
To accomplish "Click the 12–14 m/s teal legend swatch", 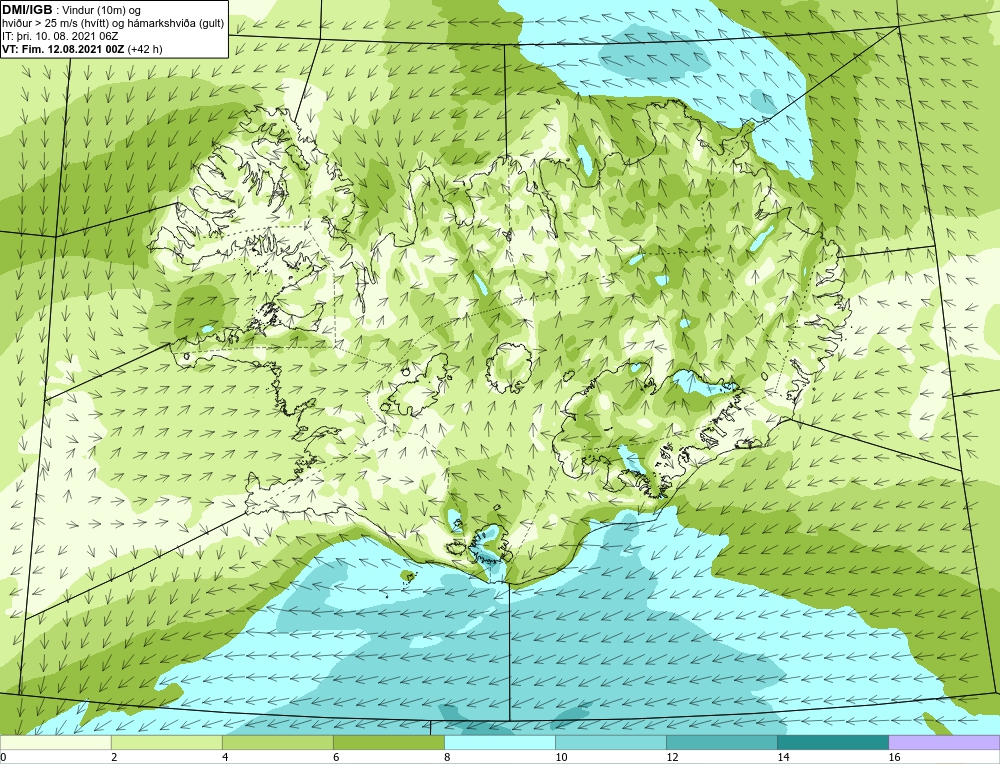I will pyautogui.click(x=721, y=742).
